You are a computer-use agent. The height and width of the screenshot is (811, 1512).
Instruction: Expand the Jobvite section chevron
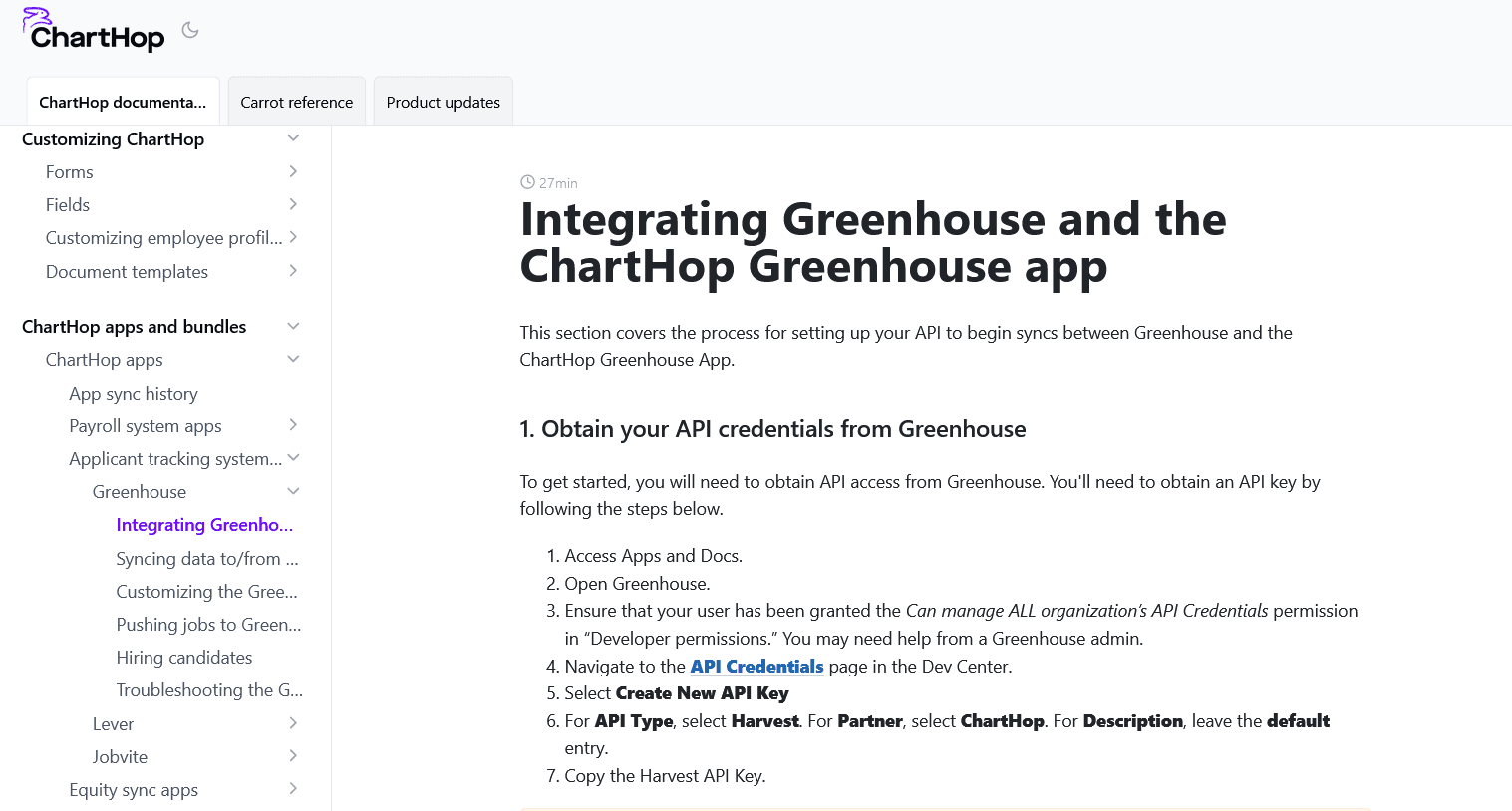[x=293, y=756]
